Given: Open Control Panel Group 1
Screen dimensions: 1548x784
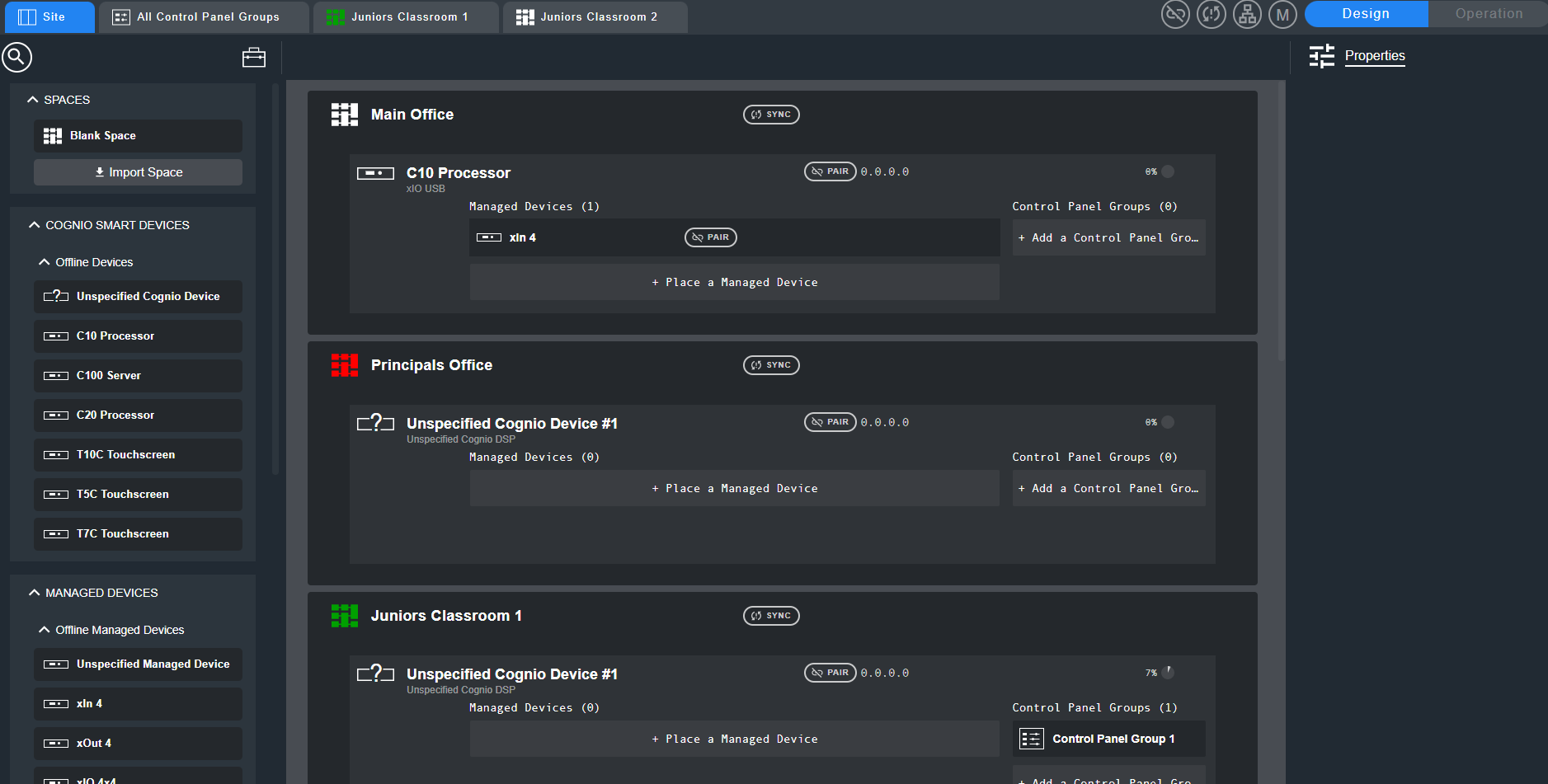Looking at the screenshot, I should (1109, 739).
